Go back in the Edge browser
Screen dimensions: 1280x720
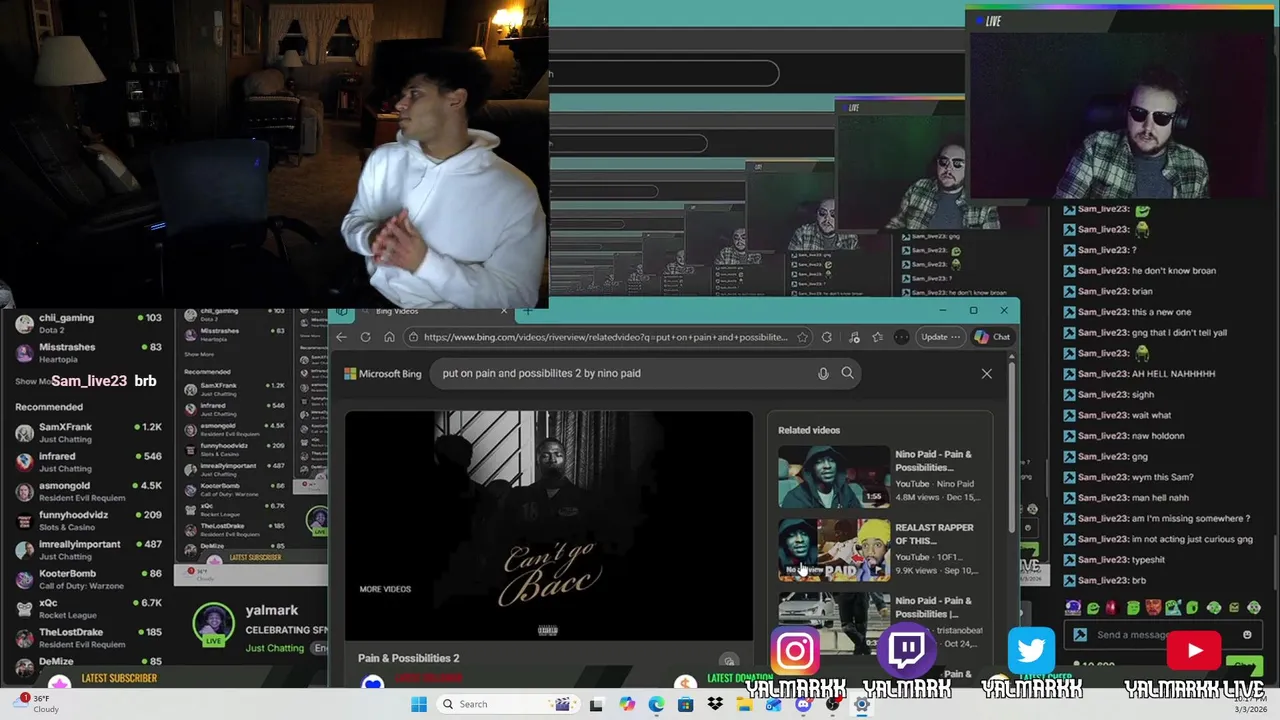click(342, 337)
